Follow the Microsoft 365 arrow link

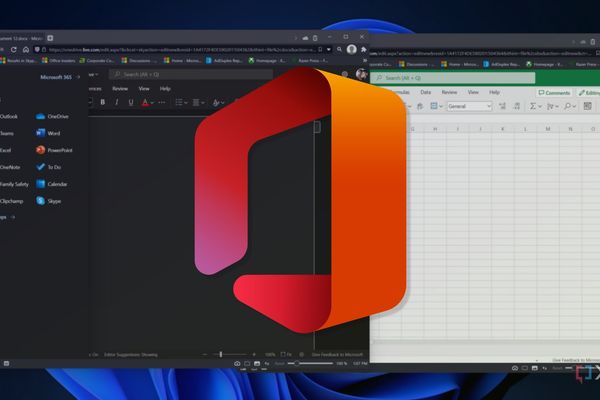[x=60, y=77]
